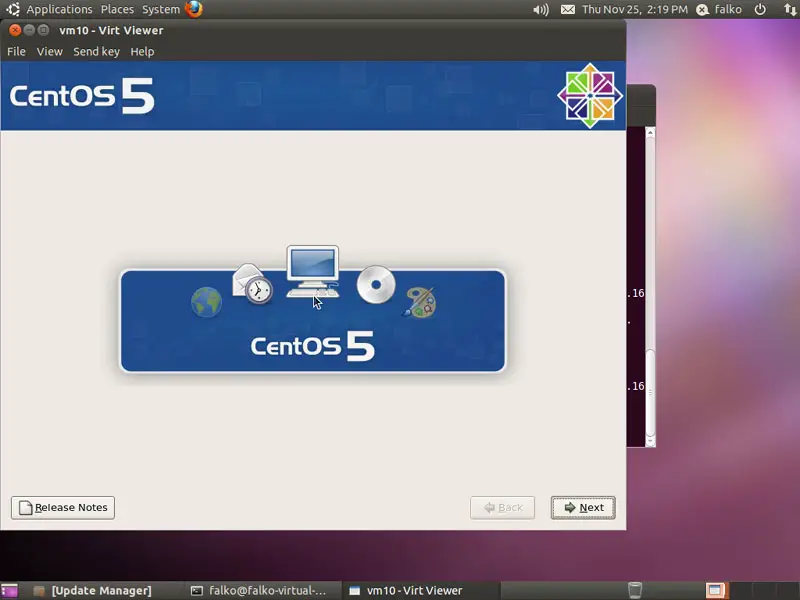Click the CD disc icon in the banner
The image size is (800, 600).
(376, 285)
